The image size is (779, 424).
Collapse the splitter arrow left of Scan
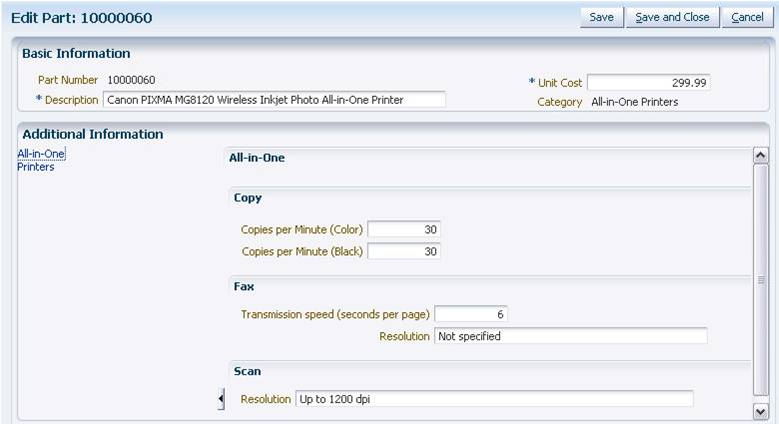[221, 399]
